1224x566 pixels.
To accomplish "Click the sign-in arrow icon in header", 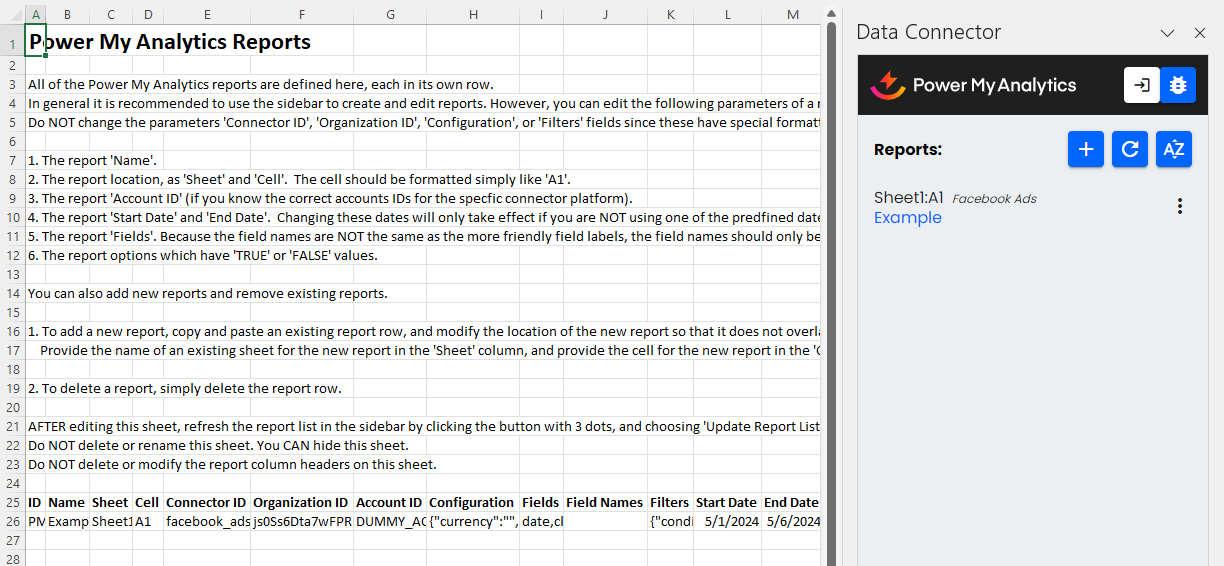I will coord(1141,85).
